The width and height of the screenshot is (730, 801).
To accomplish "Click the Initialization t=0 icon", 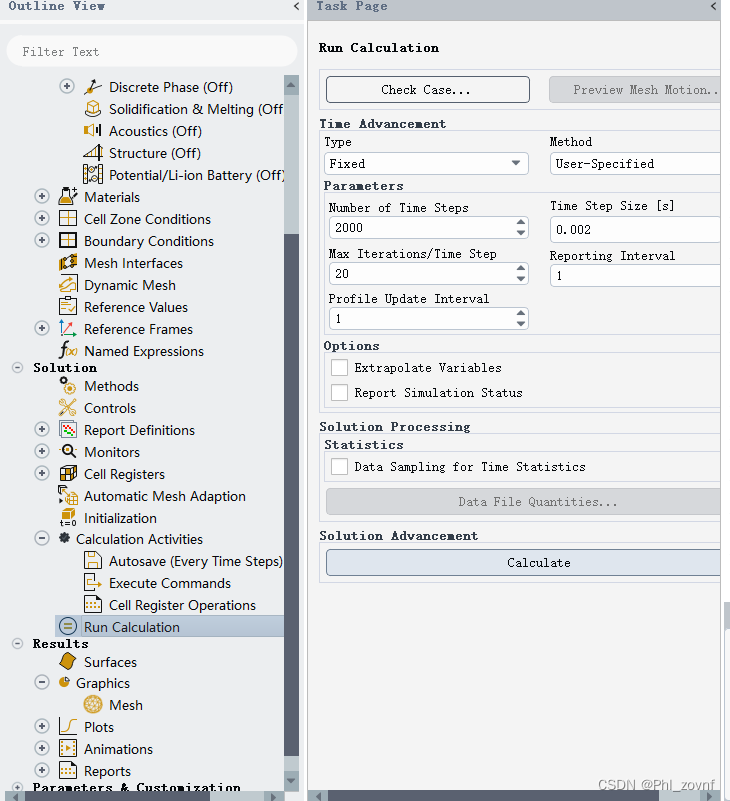I will tap(68, 518).
